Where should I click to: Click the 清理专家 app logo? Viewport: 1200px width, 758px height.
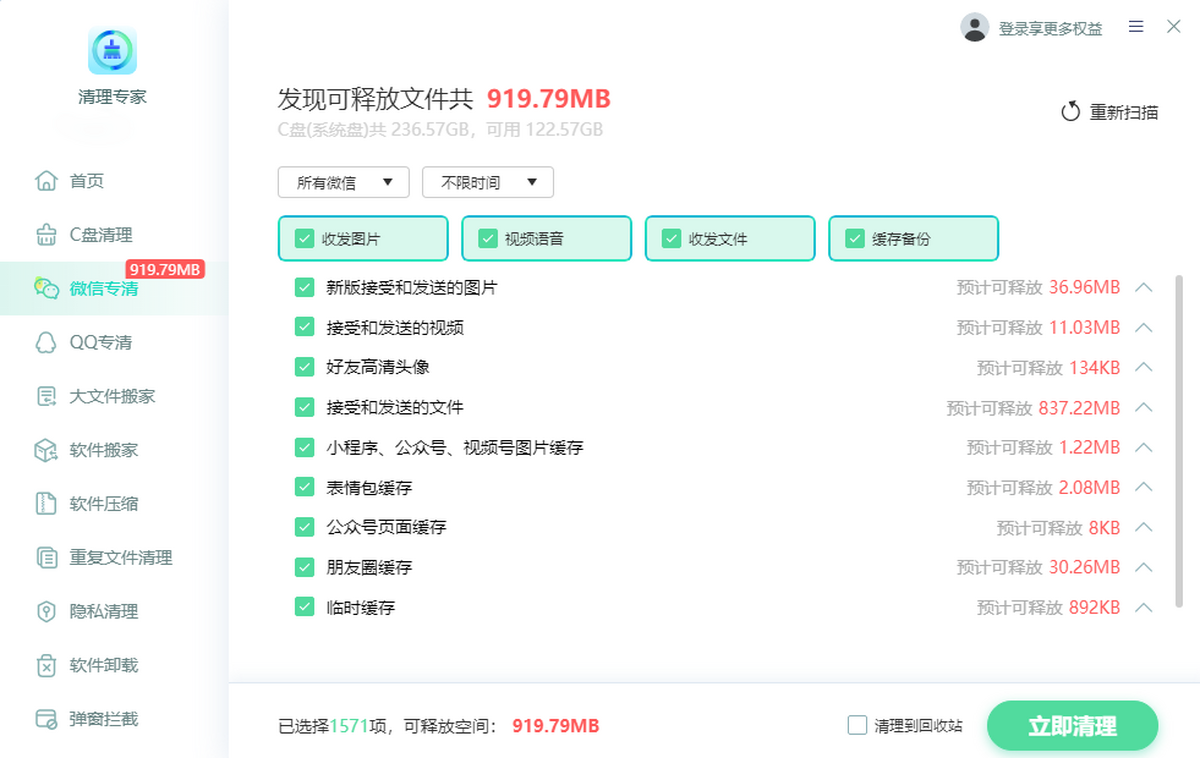pos(112,51)
